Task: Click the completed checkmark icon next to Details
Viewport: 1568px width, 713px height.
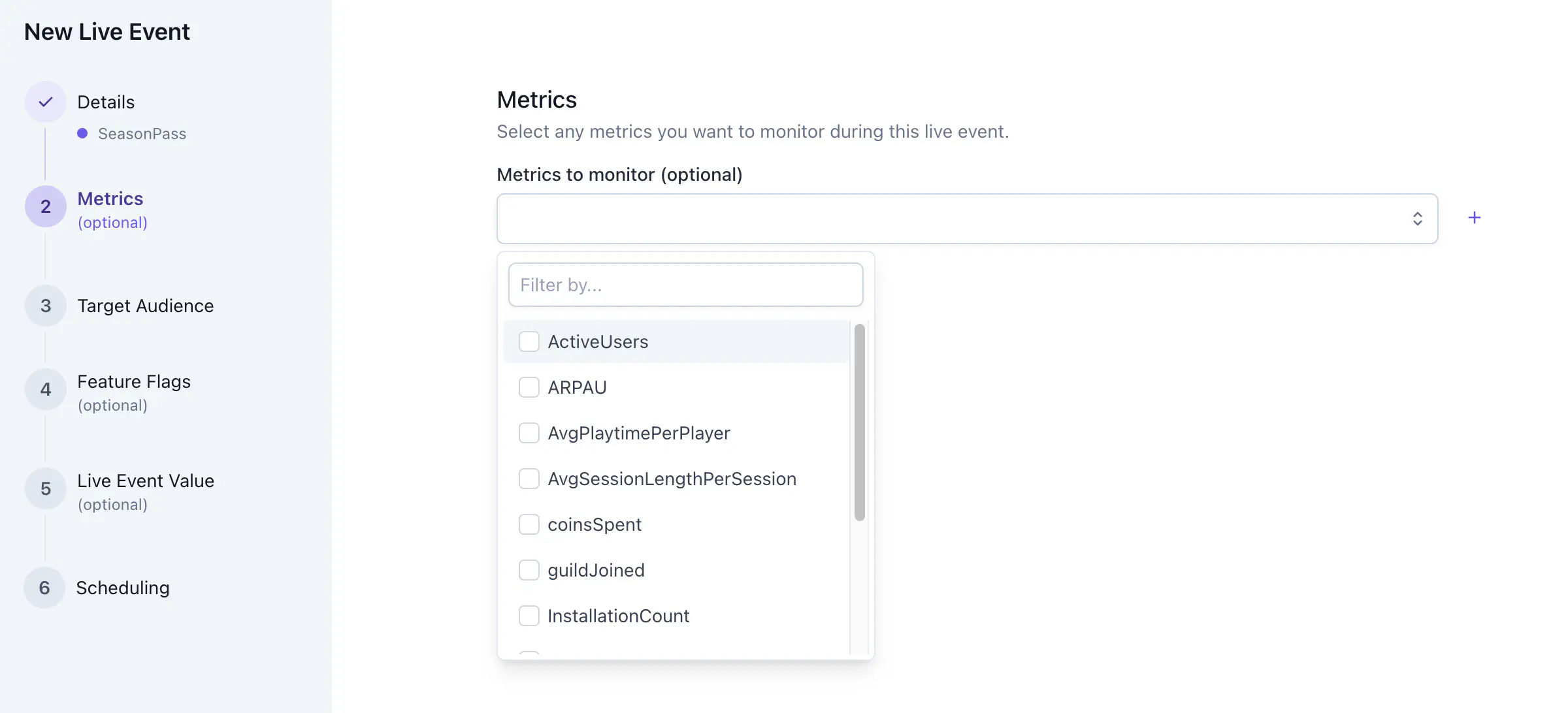Action: [x=44, y=102]
